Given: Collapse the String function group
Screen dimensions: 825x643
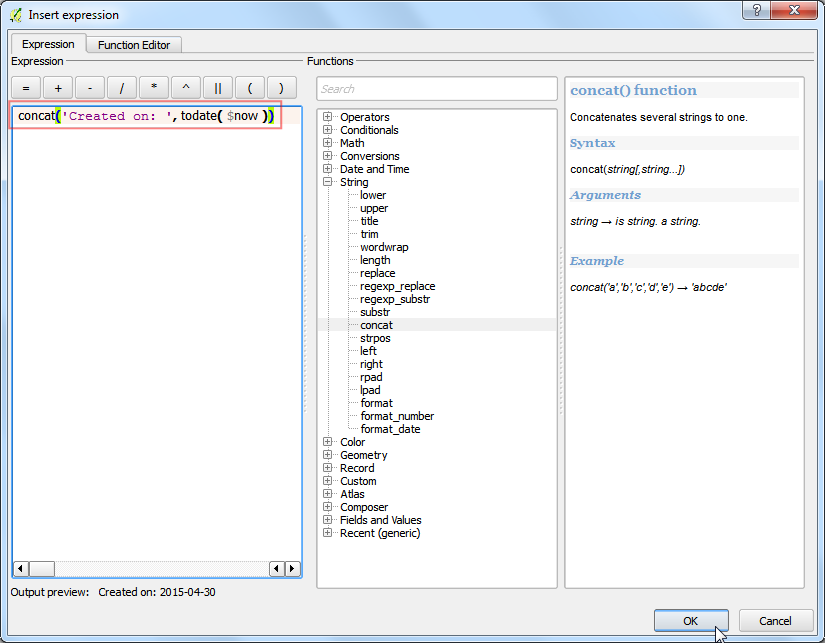Looking at the screenshot, I should point(327,182).
